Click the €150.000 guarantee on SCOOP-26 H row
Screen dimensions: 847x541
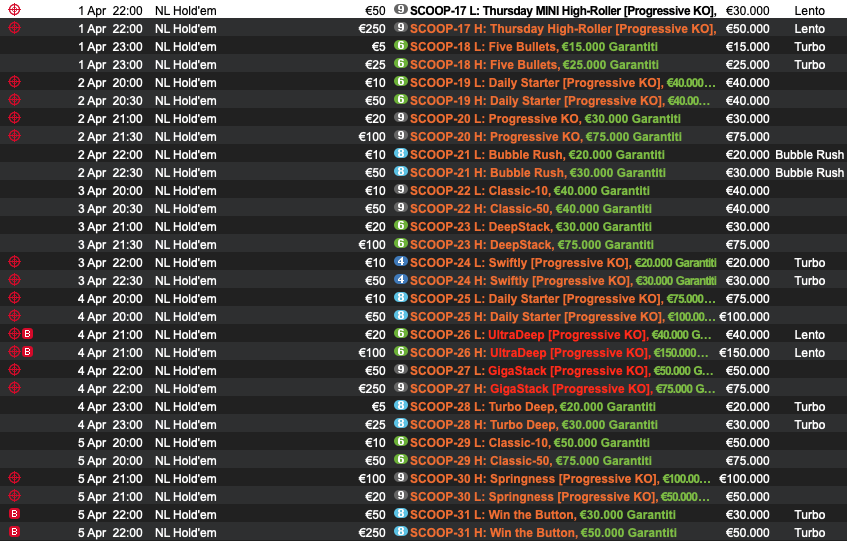point(744,353)
